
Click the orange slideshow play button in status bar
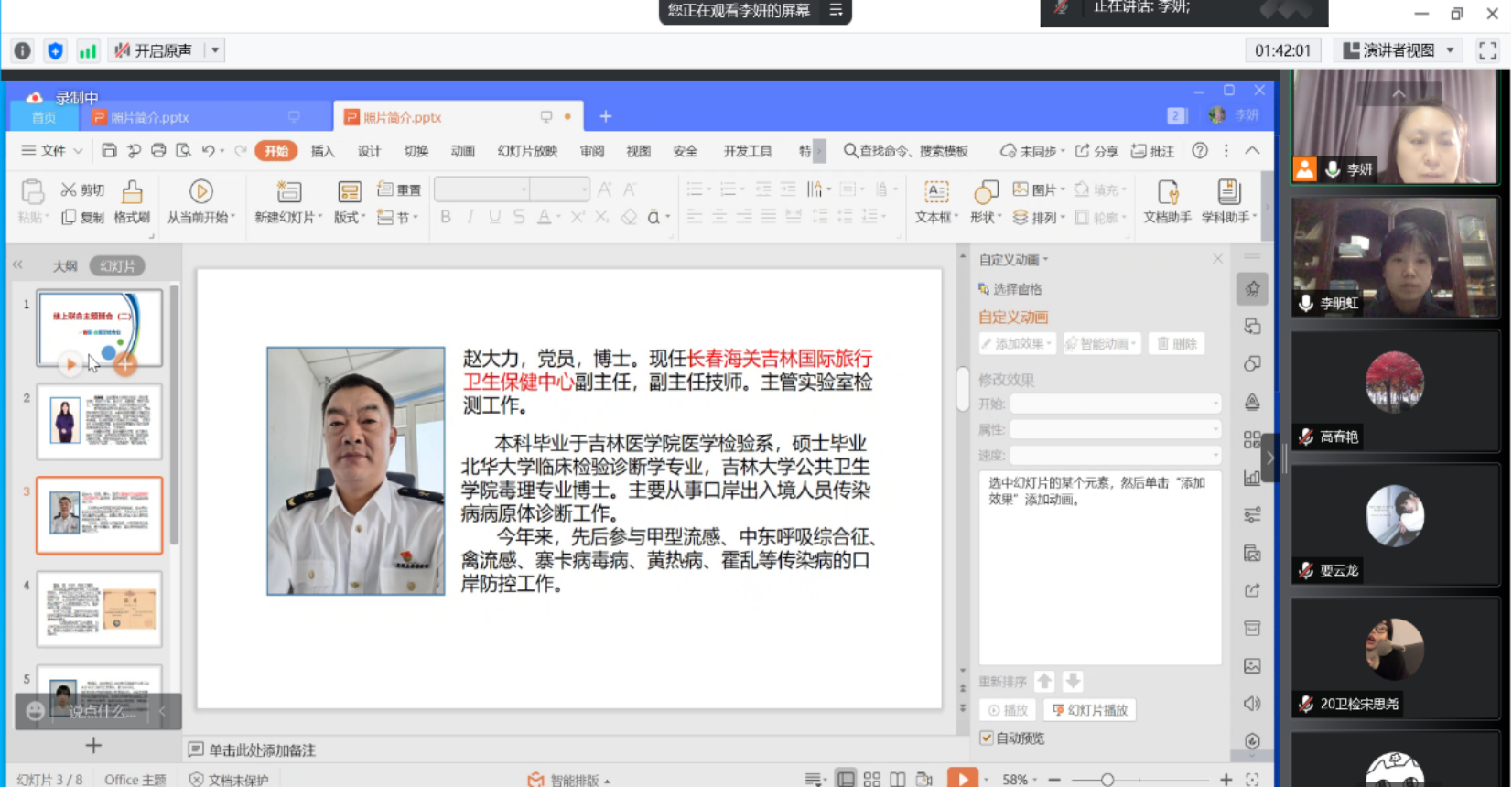pos(961,779)
